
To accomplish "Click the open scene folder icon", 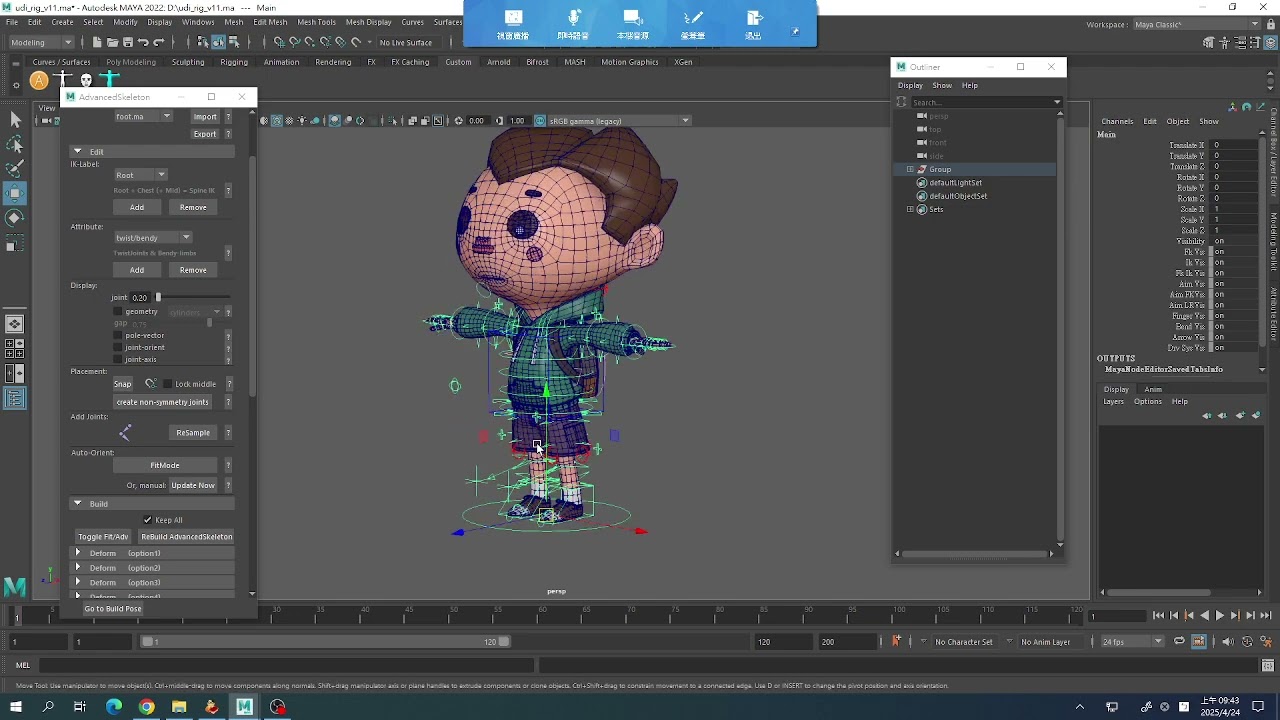I will click(112, 42).
